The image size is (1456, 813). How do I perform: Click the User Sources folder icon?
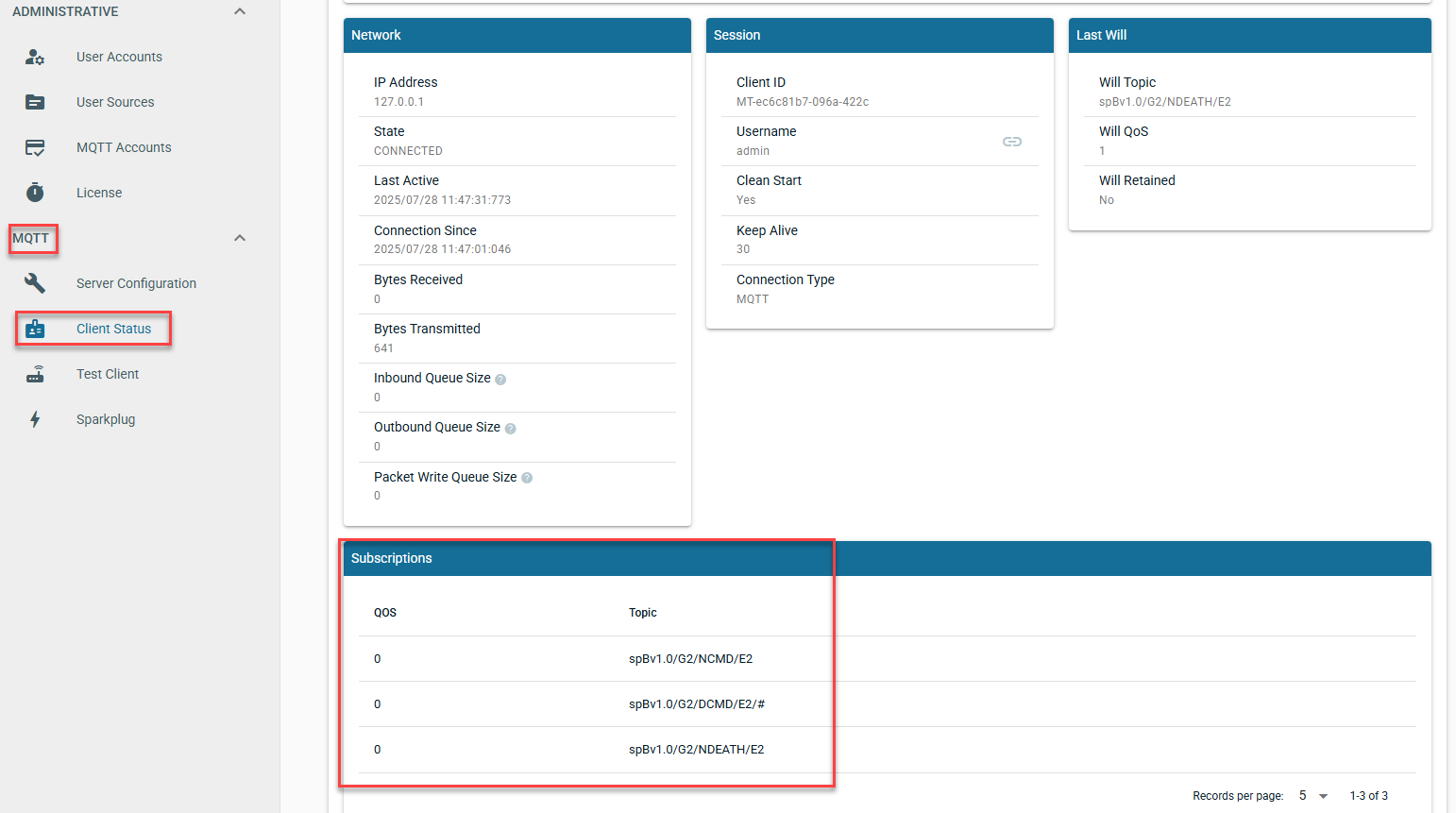click(35, 102)
